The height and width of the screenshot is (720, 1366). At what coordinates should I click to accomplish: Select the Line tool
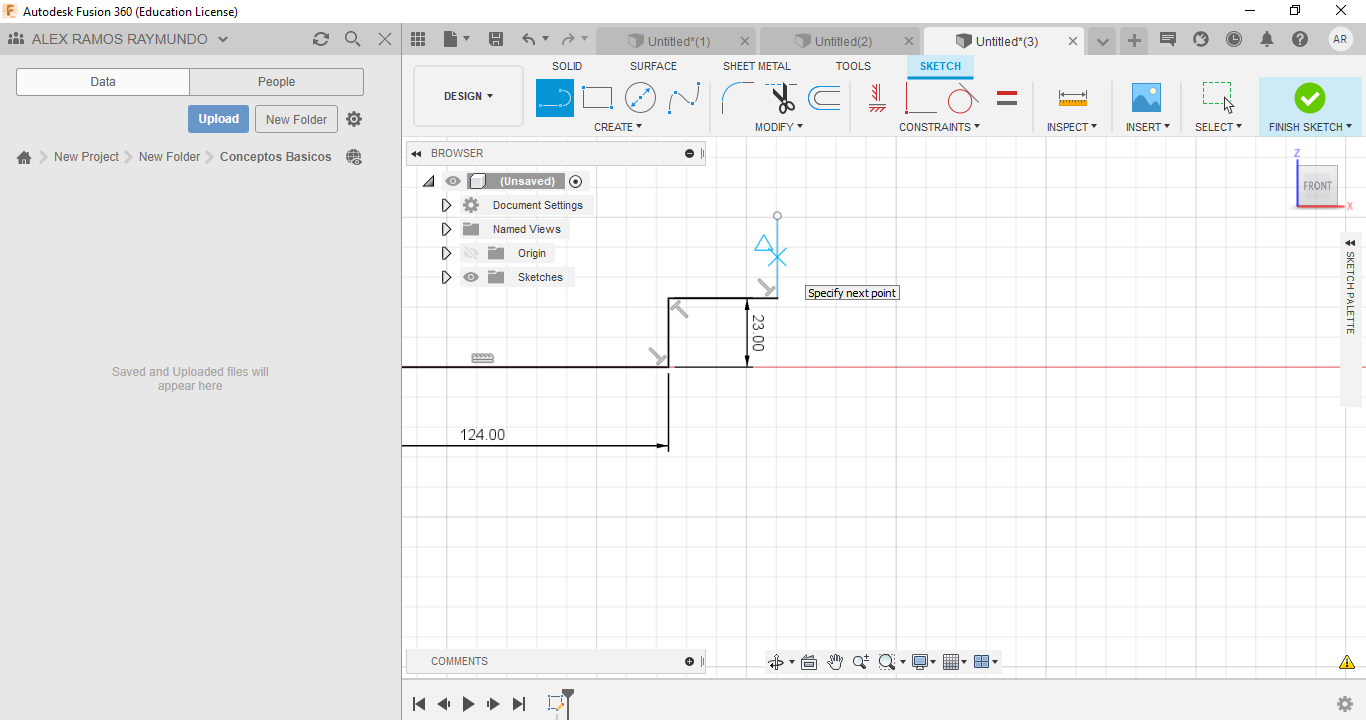coord(555,98)
